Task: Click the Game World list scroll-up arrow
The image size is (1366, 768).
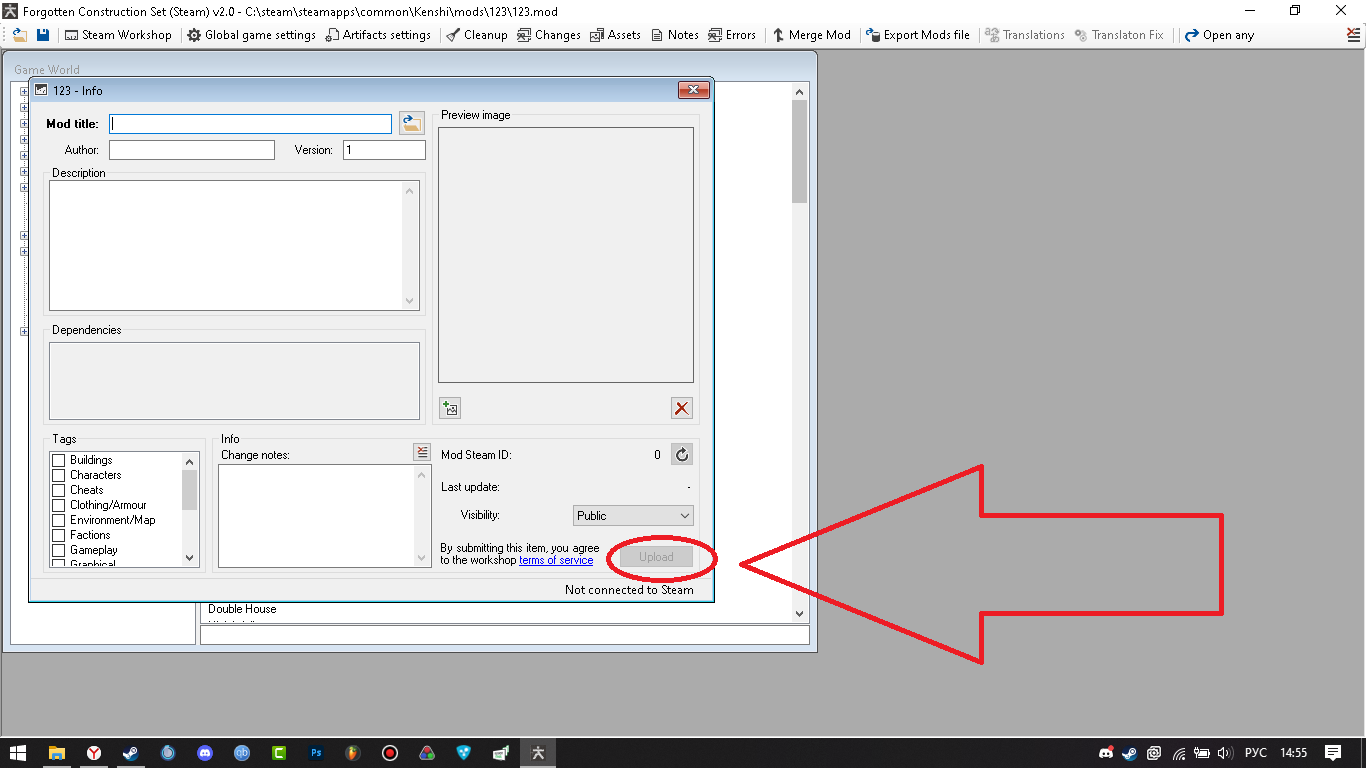Action: coord(799,92)
